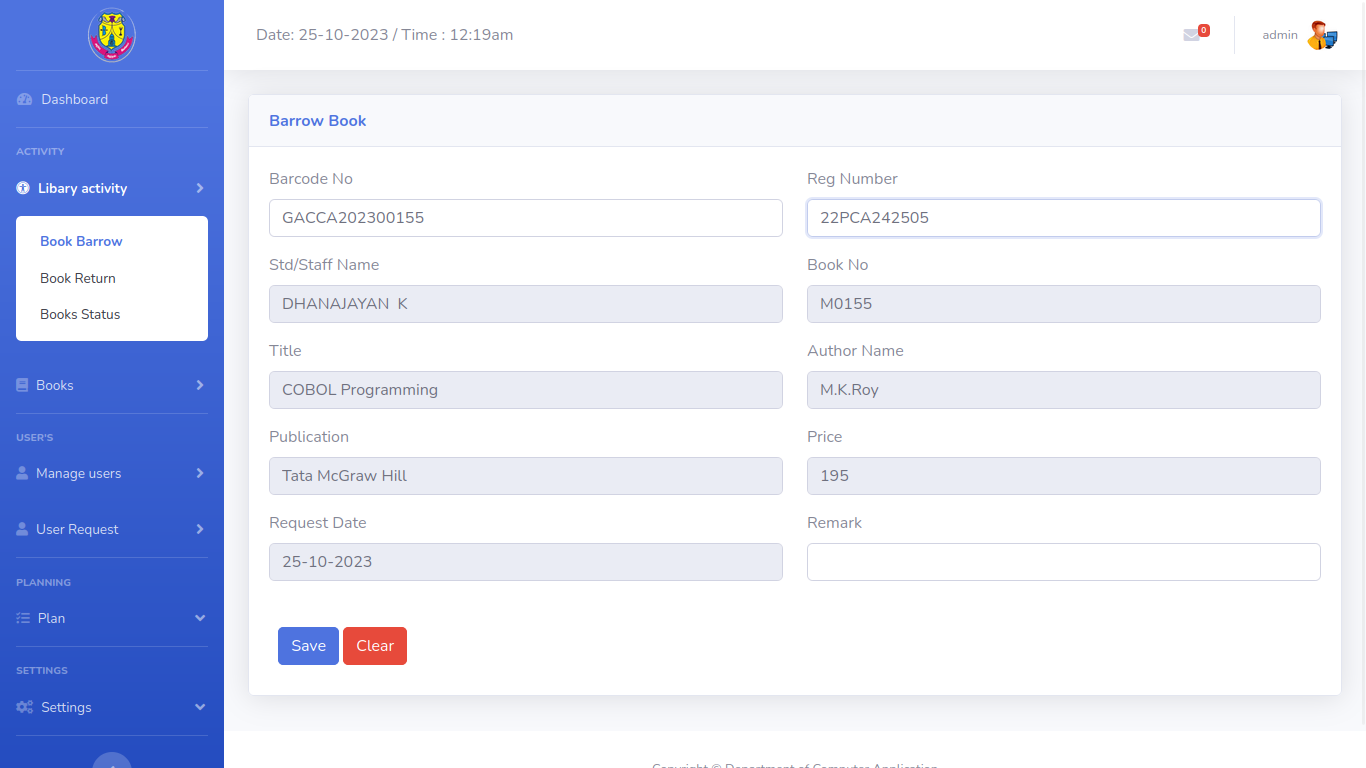Click the empty Remark input field
This screenshot has height=768, width=1366.
pyautogui.click(x=1064, y=562)
